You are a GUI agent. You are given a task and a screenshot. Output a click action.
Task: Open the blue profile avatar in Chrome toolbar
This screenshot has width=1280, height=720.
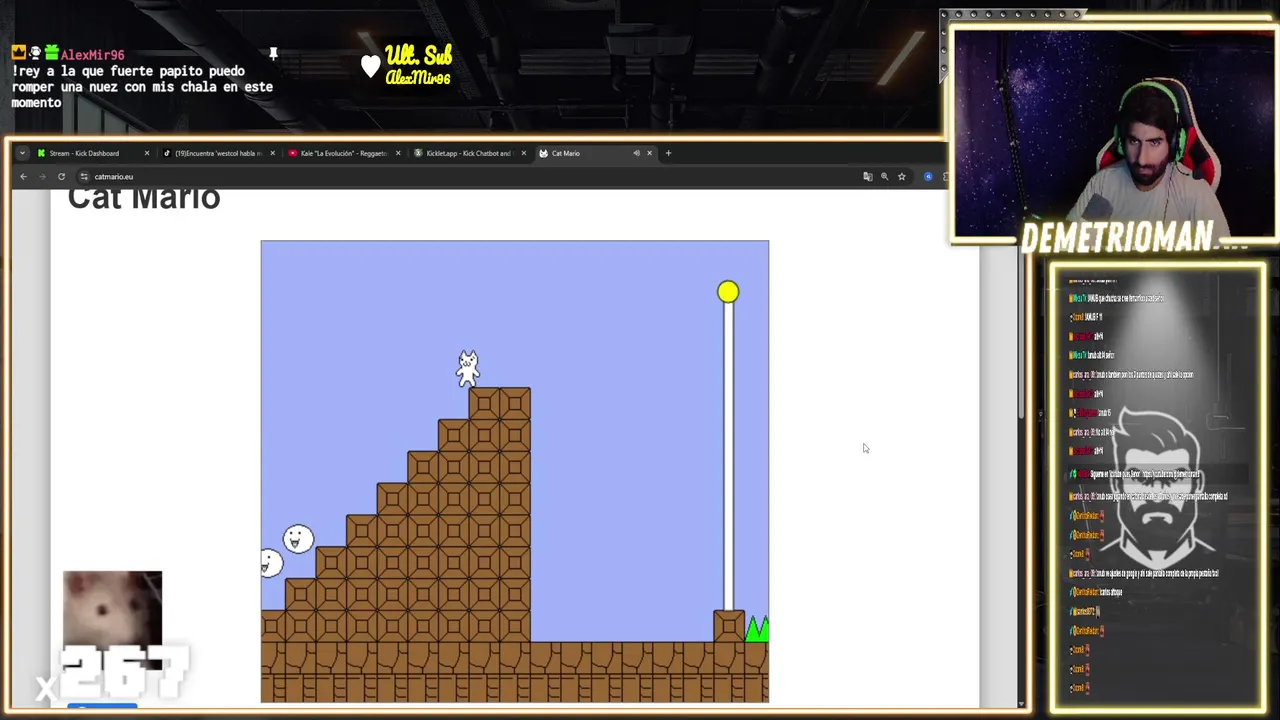tap(928, 177)
